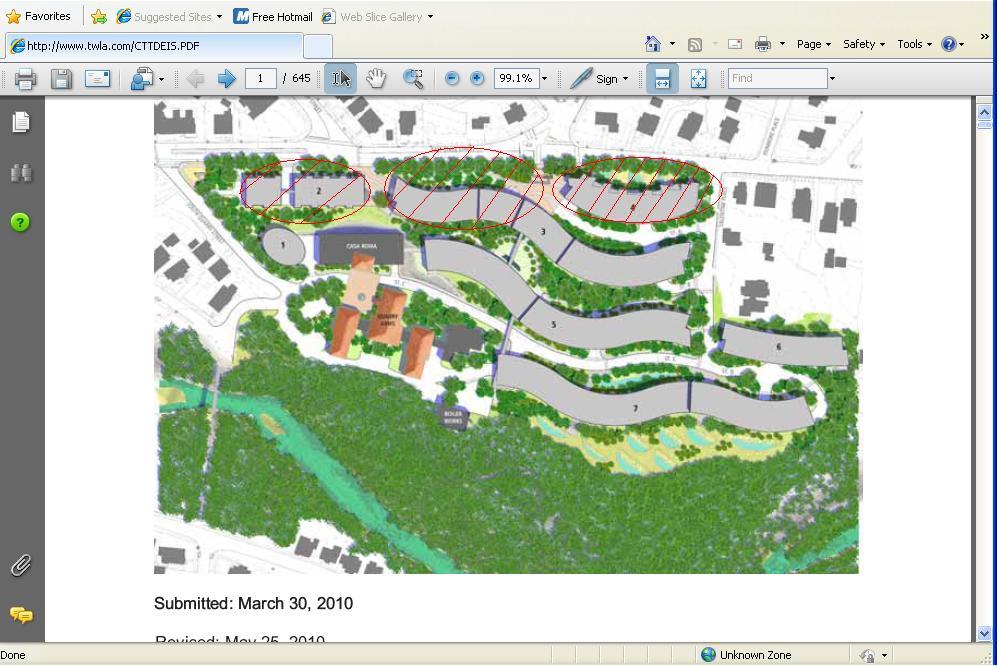Click the Free Hotmail link

tap(273, 17)
